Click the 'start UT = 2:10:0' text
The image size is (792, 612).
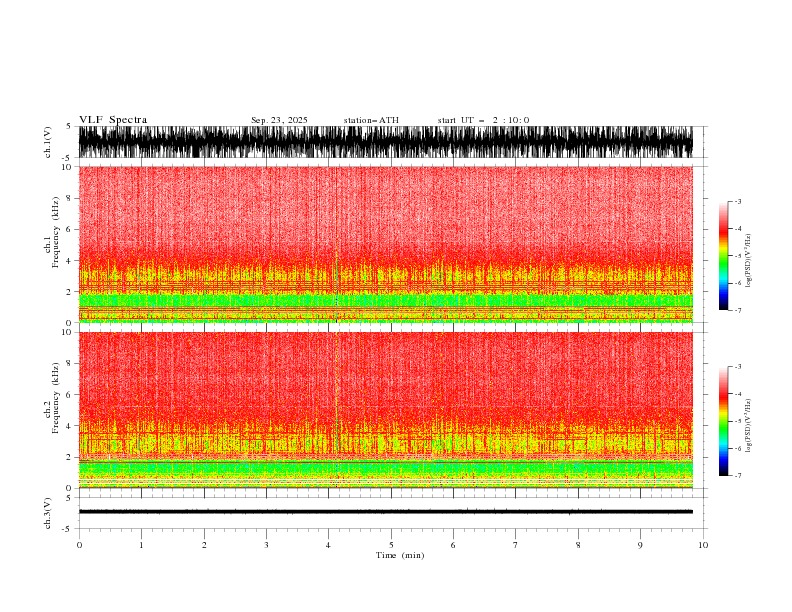[483, 120]
